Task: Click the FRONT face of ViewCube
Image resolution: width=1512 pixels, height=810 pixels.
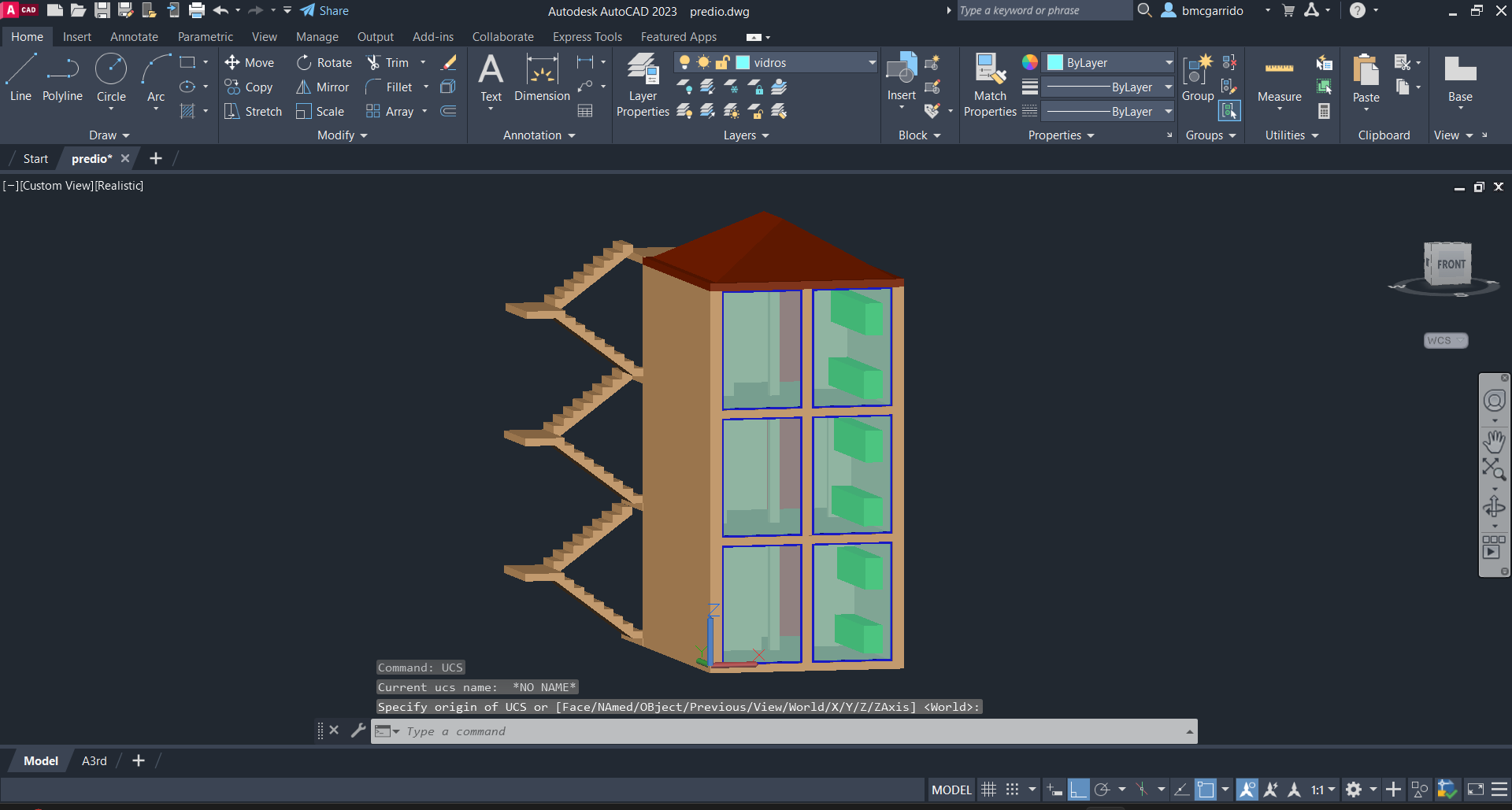Action: 1450,264
